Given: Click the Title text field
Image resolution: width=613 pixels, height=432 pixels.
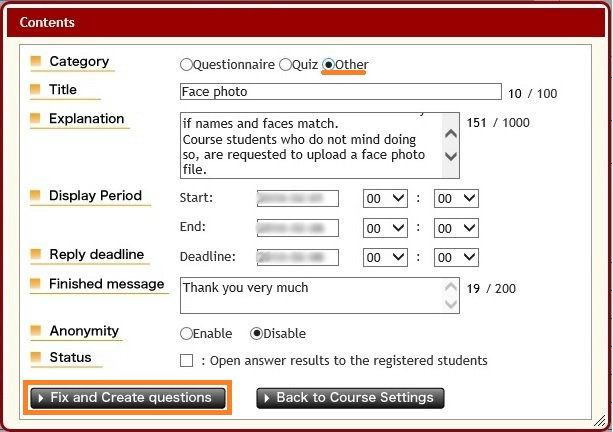Looking at the screenshot, I should click(x=340, y=92).
